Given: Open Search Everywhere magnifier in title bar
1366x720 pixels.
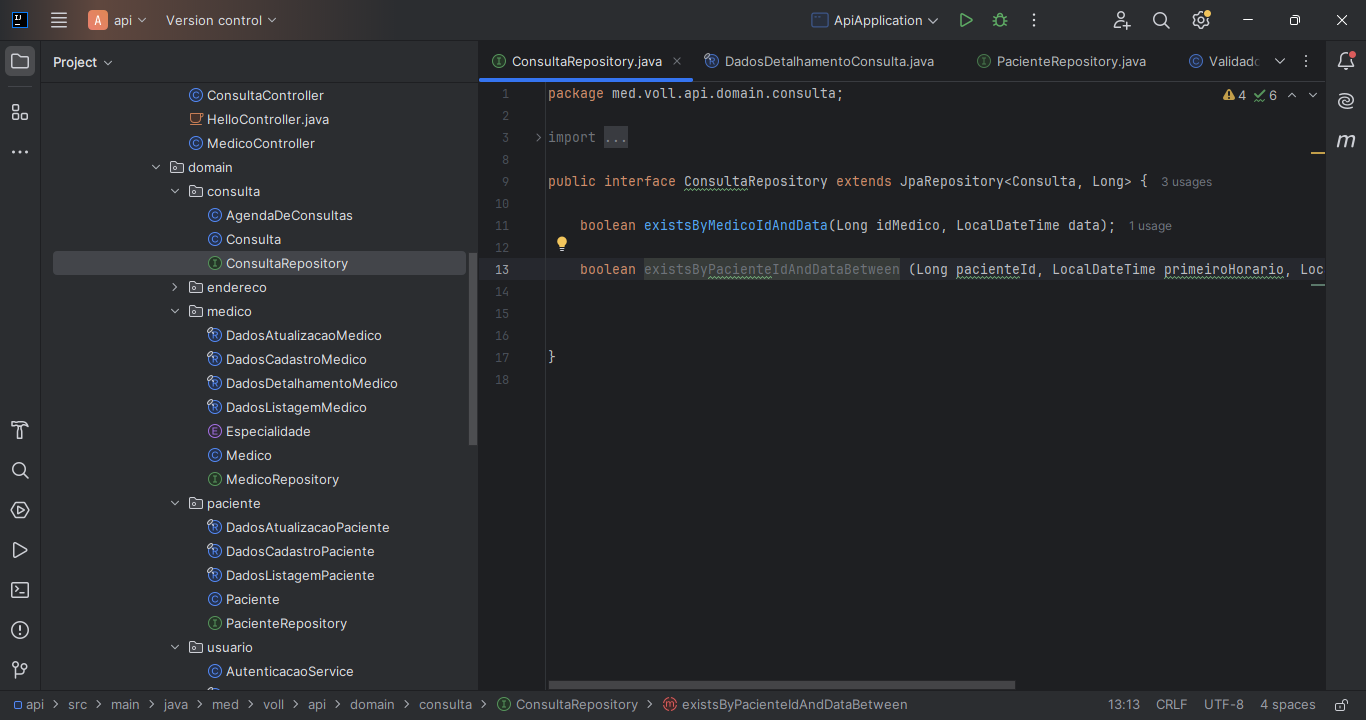Looking at the screenshot, I should 1161,20.
